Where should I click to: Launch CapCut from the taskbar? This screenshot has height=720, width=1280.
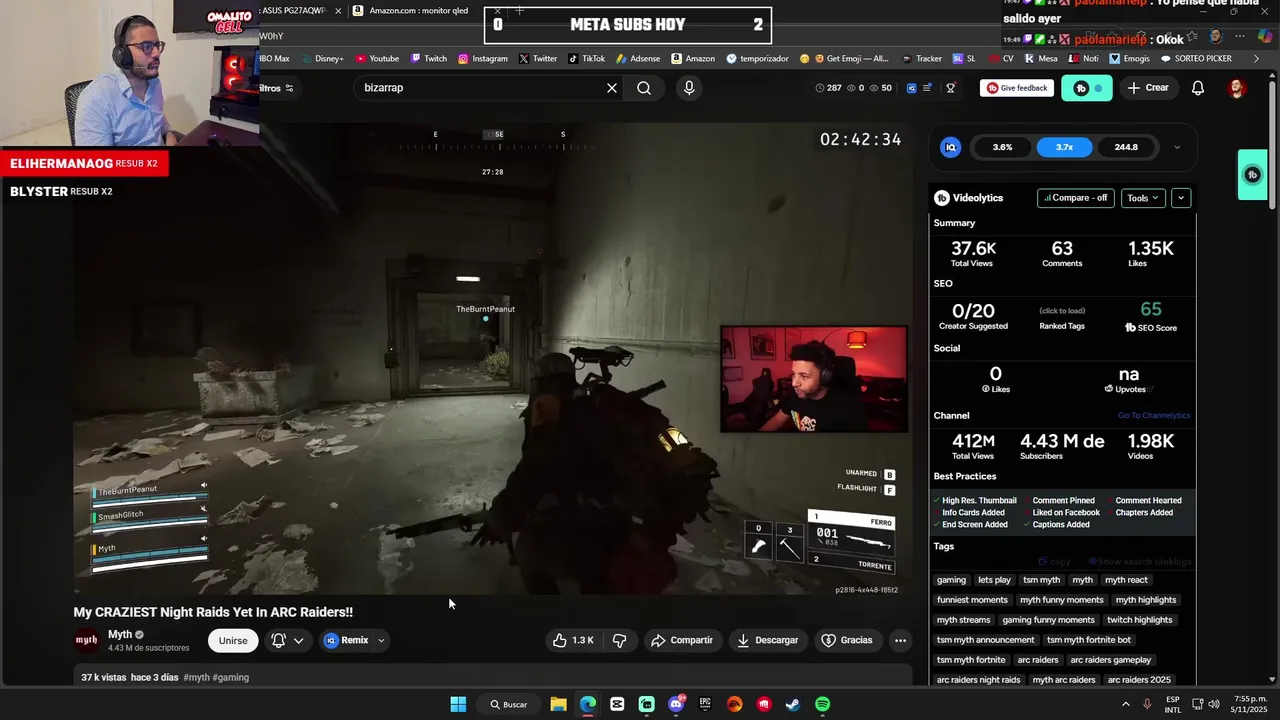click(x=617, y=704)
